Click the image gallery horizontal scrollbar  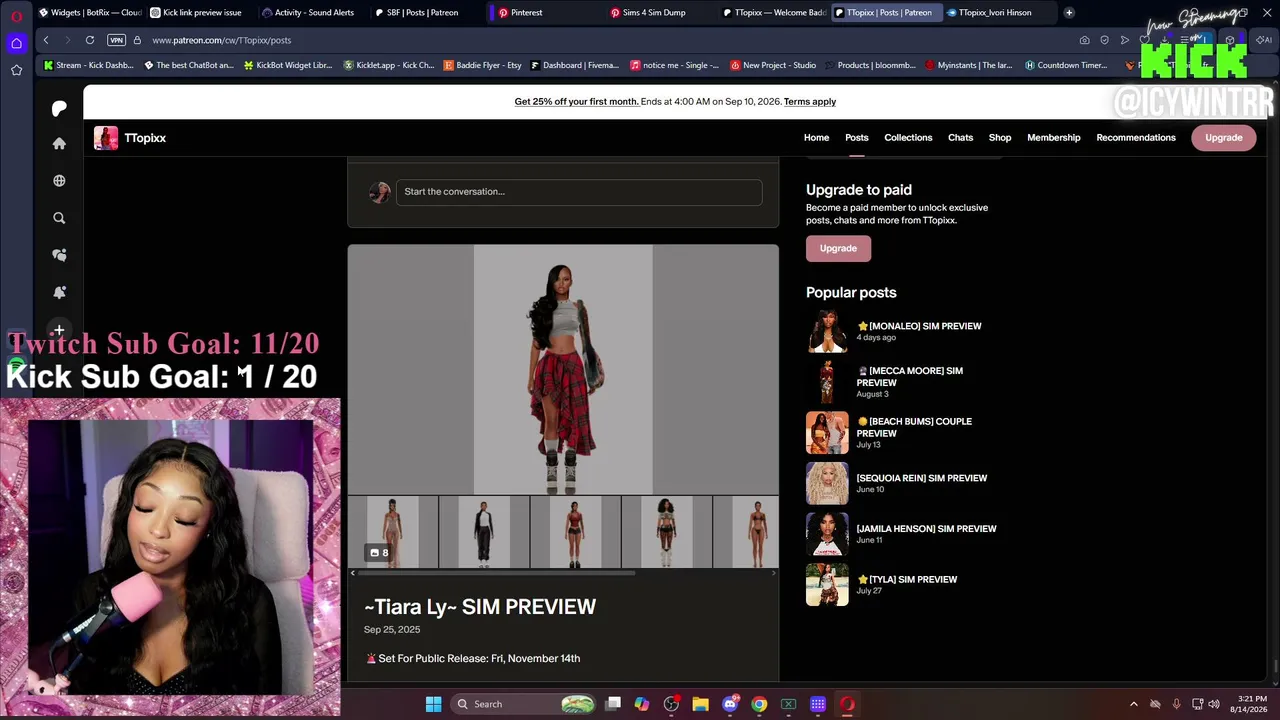[x=497, y=573]
